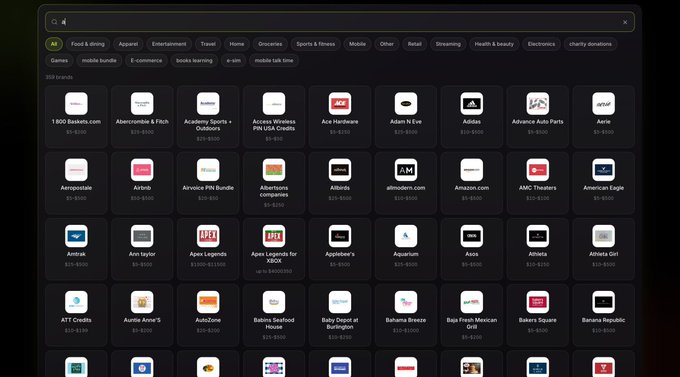Select the Ann taylor logo
The height and width of the screenshot is (377, 680).
tap(142, 236)
